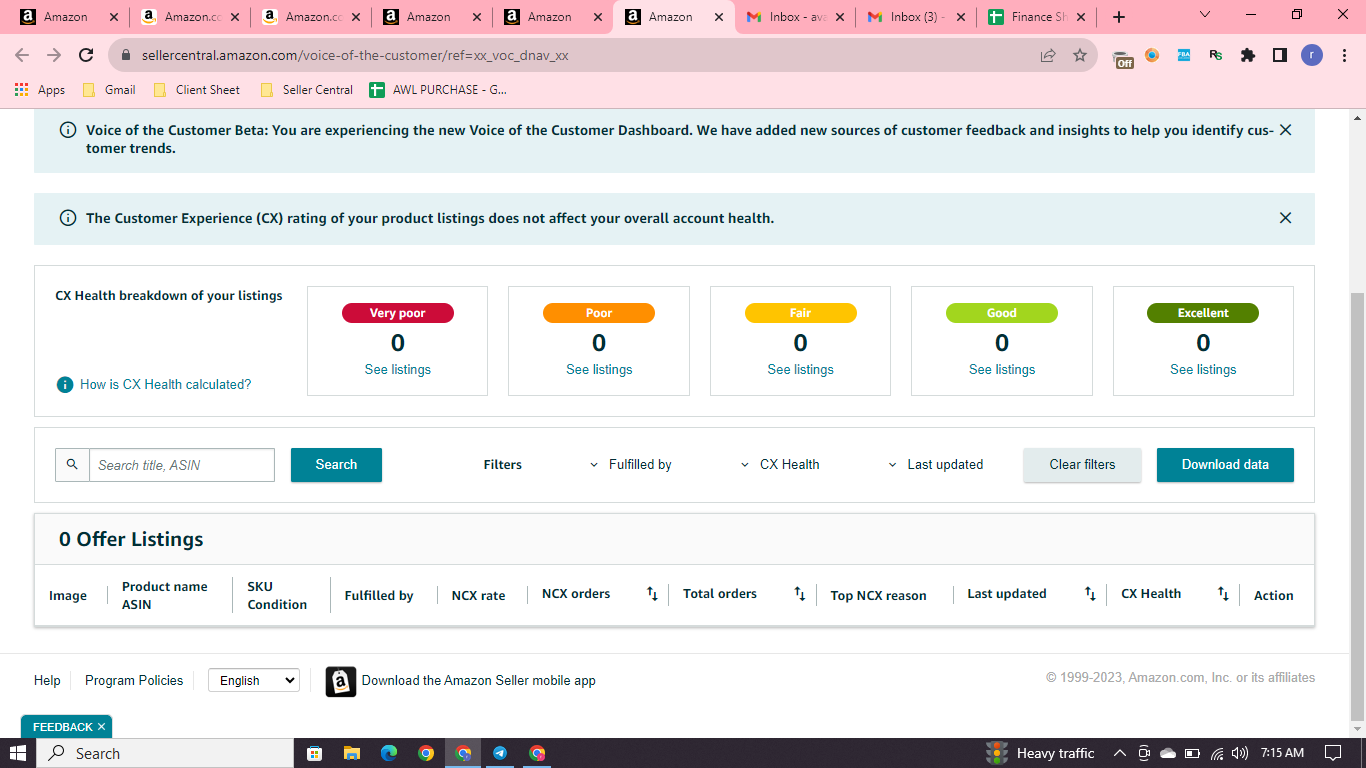Open How is CX Health calculated link

[x=166, y=385]
